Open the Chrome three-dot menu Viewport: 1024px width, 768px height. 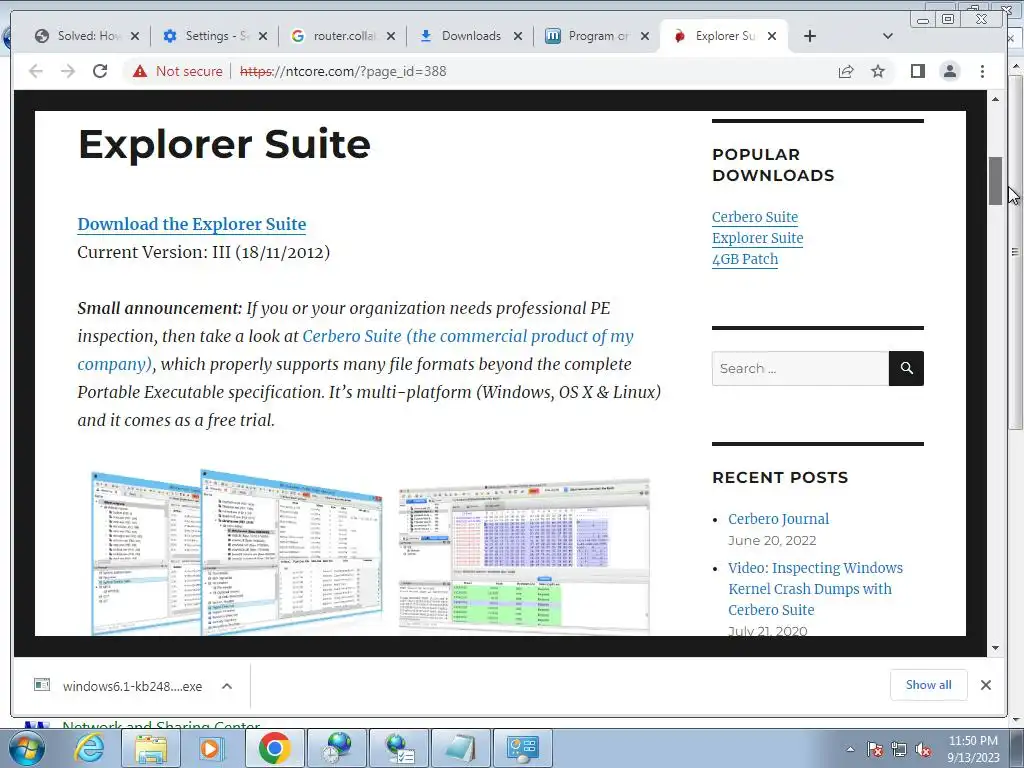pos(982,71)
